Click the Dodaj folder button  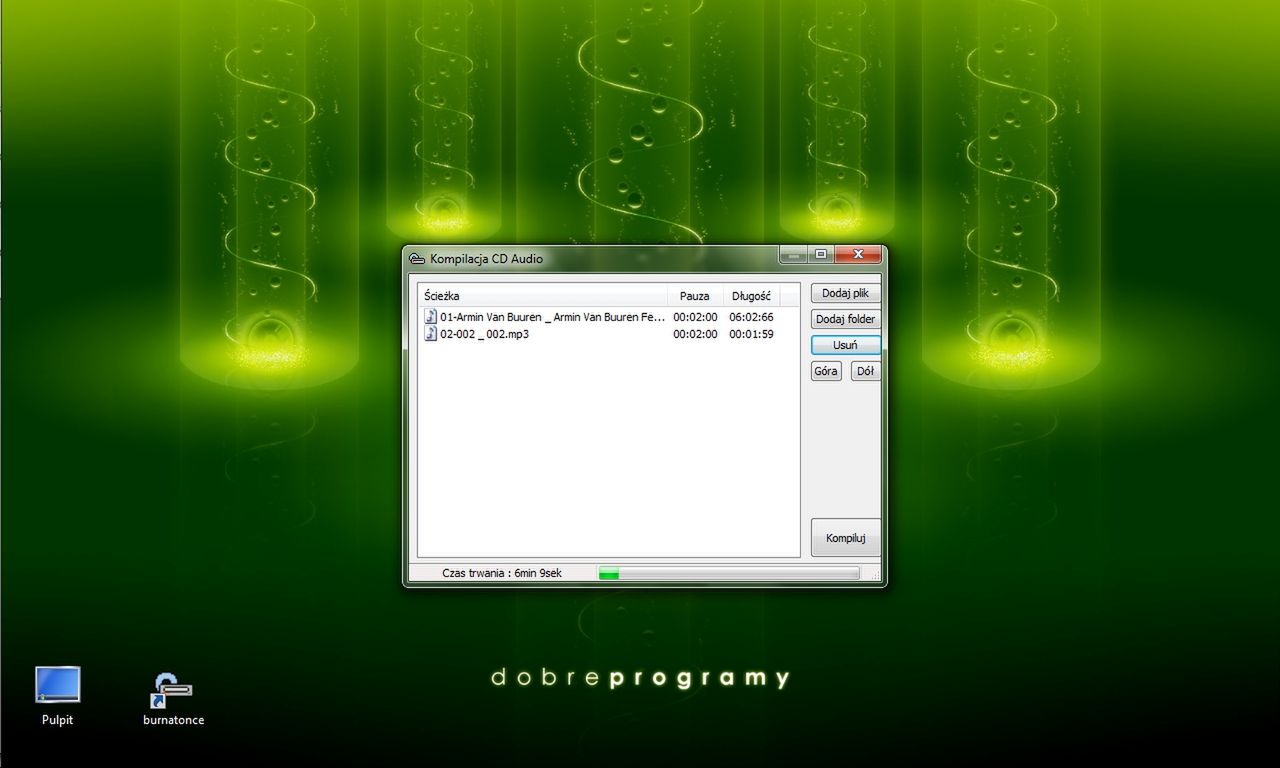coord(845,319)
